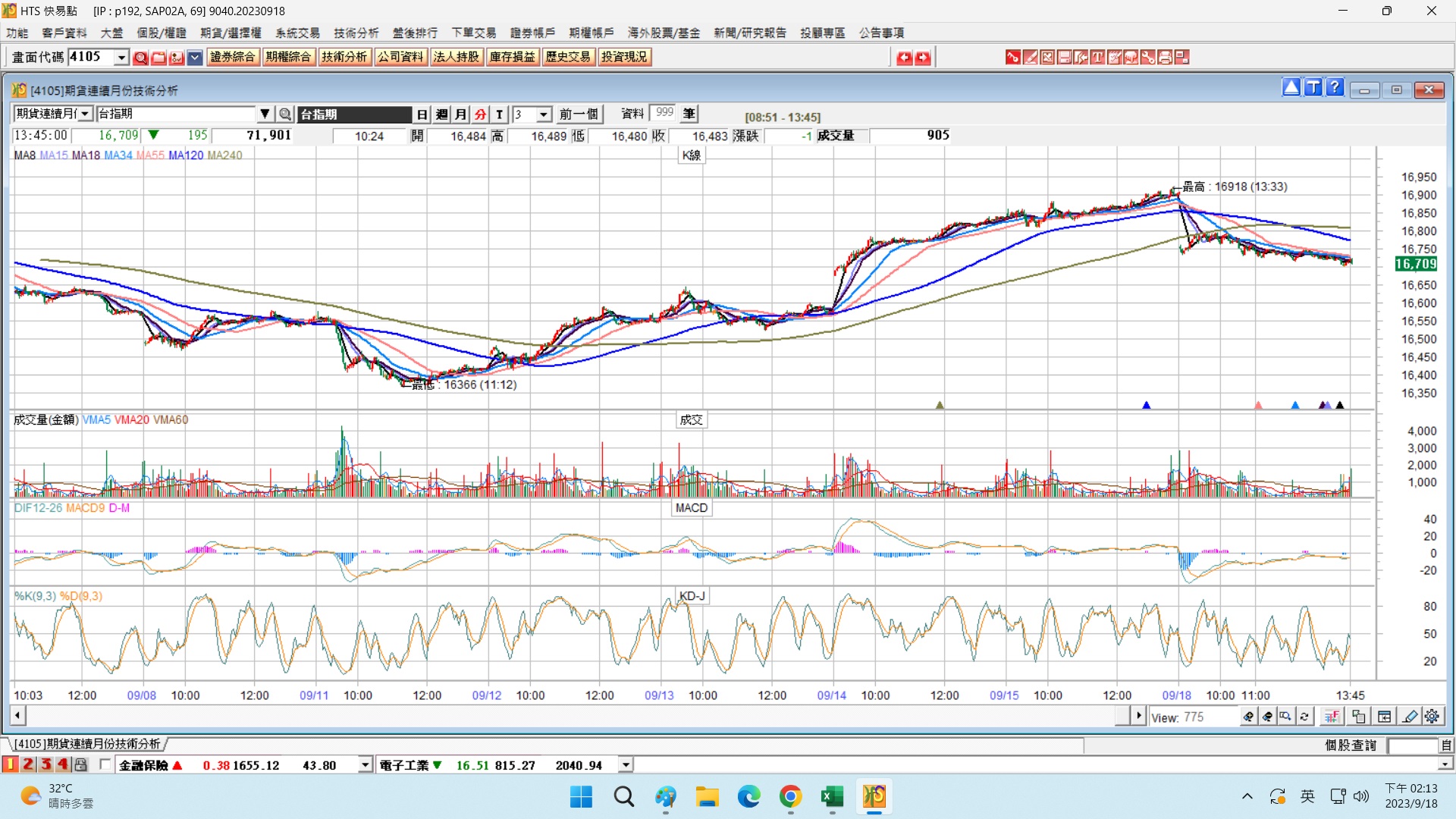
Task: Toggle the 分 minute period button
Action: [480, 115]
